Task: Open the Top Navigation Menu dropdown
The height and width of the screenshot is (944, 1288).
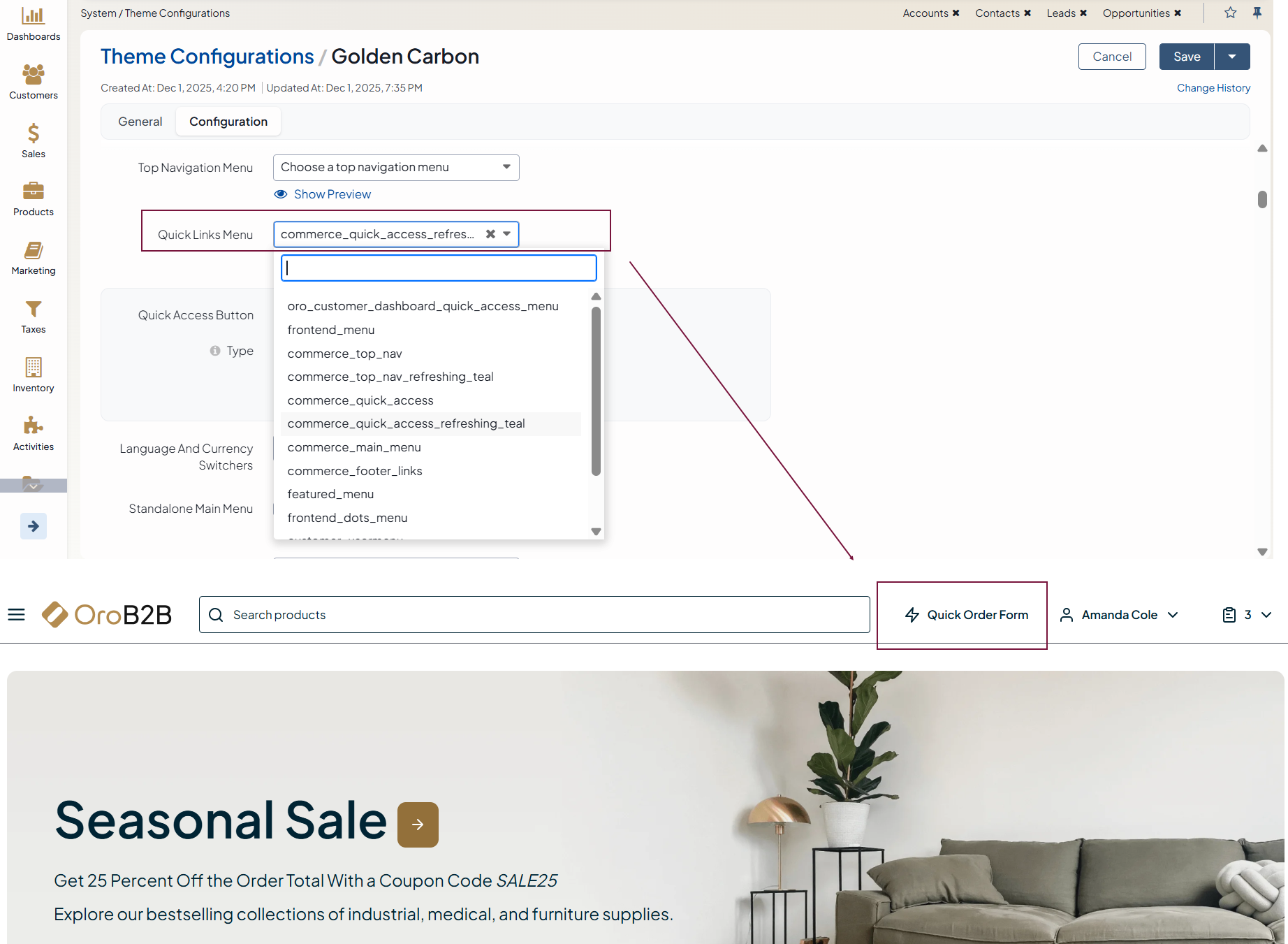Action: (396, 168)
